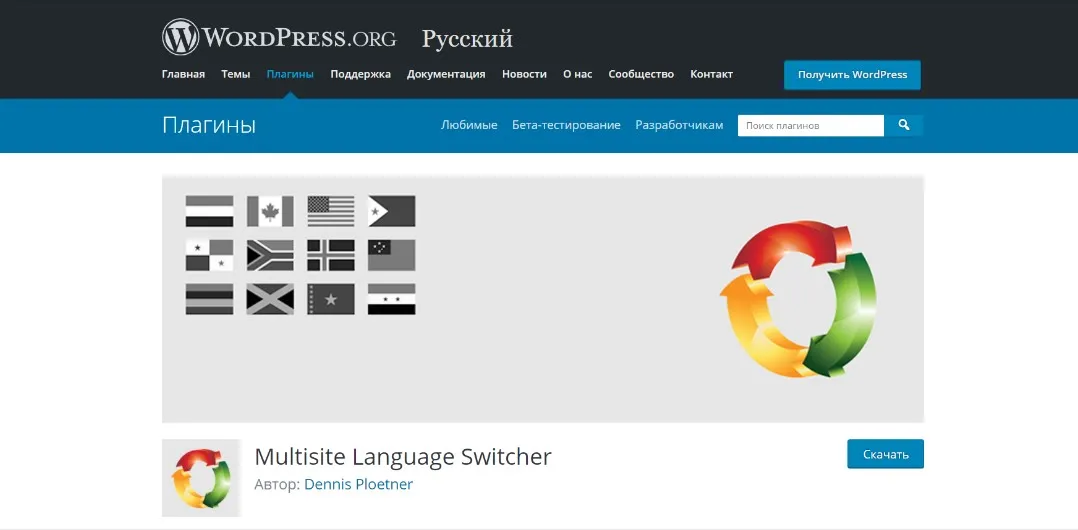Click the Multisite Language Switcher title
The image size is (1078, 530).
point(403,456)
